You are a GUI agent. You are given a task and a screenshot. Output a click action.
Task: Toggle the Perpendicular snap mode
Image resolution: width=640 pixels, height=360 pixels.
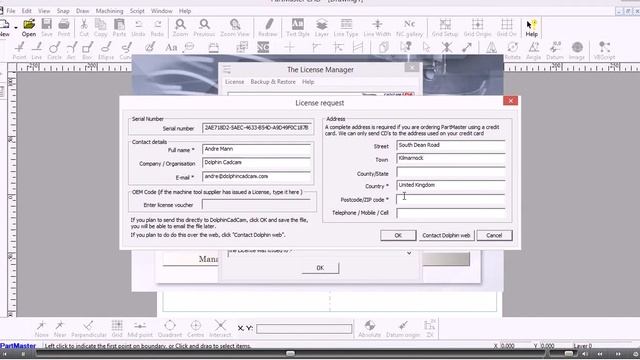click(x=89, y=329)
